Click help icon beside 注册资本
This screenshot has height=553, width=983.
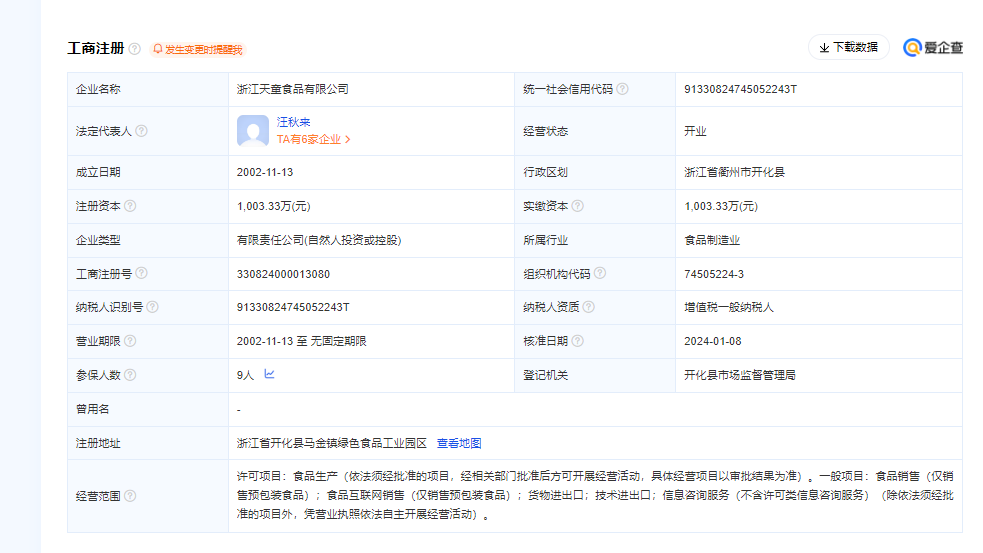130,206
